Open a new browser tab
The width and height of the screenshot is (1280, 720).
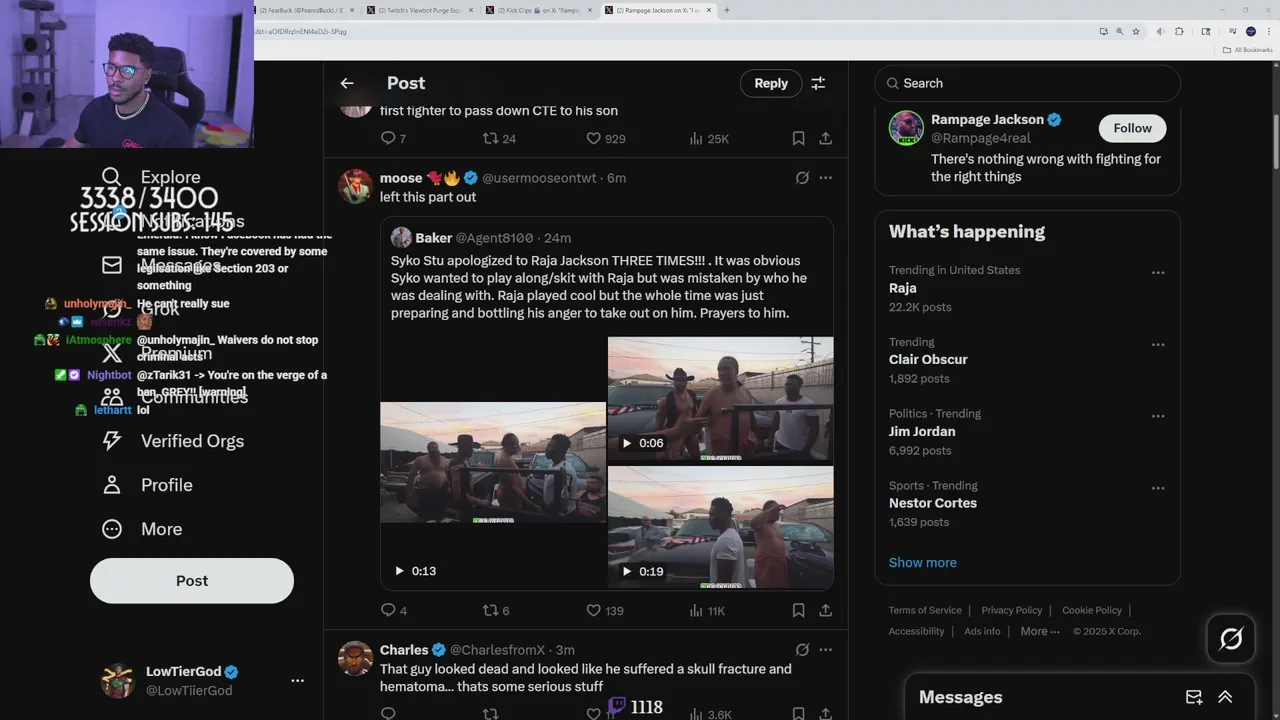coord(726,10)
